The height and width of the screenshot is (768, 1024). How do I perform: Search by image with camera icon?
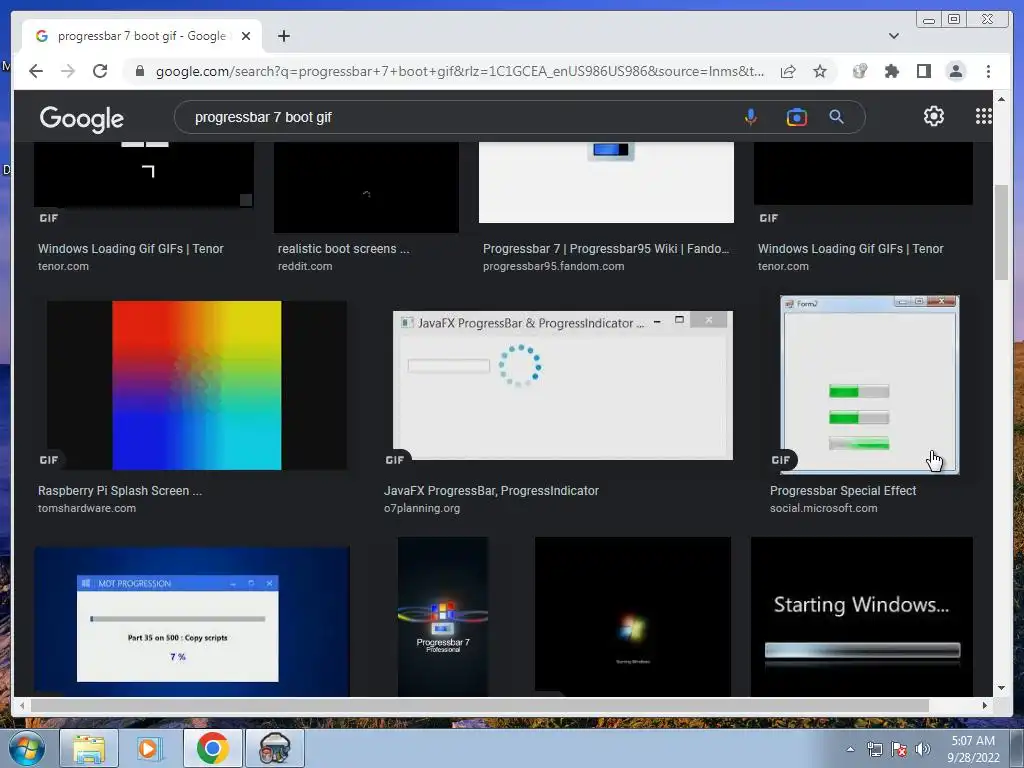tap(797, 118)
